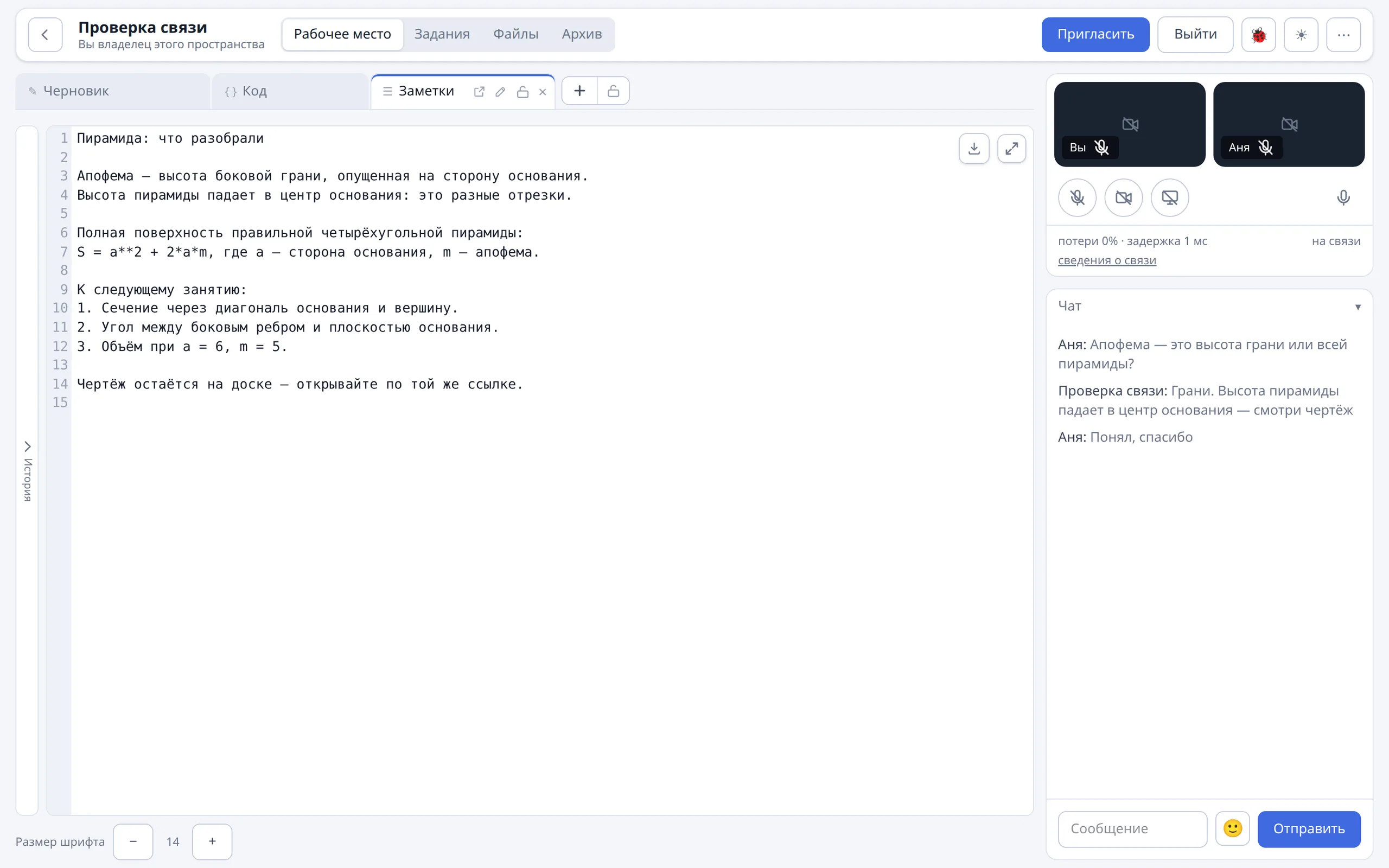The width and height of the screenshot is (1389, 868).
Task: Click the 'Вы владелец этого пространства' subtitle
Action: click(171, 45)
